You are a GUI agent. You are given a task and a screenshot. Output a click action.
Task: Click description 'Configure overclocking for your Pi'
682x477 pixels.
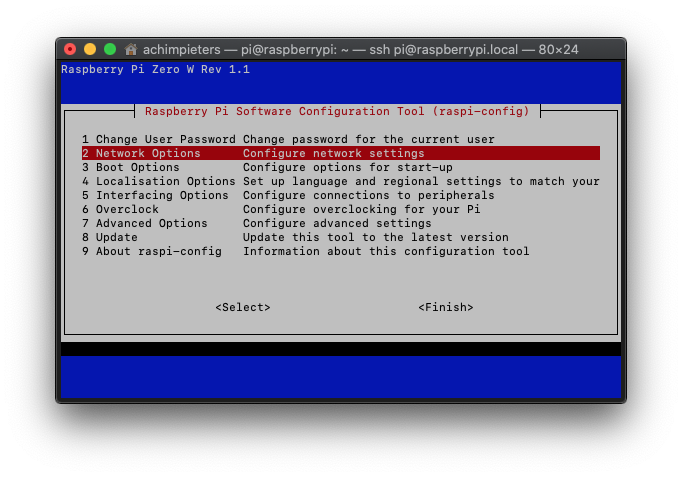click(361, 209)
